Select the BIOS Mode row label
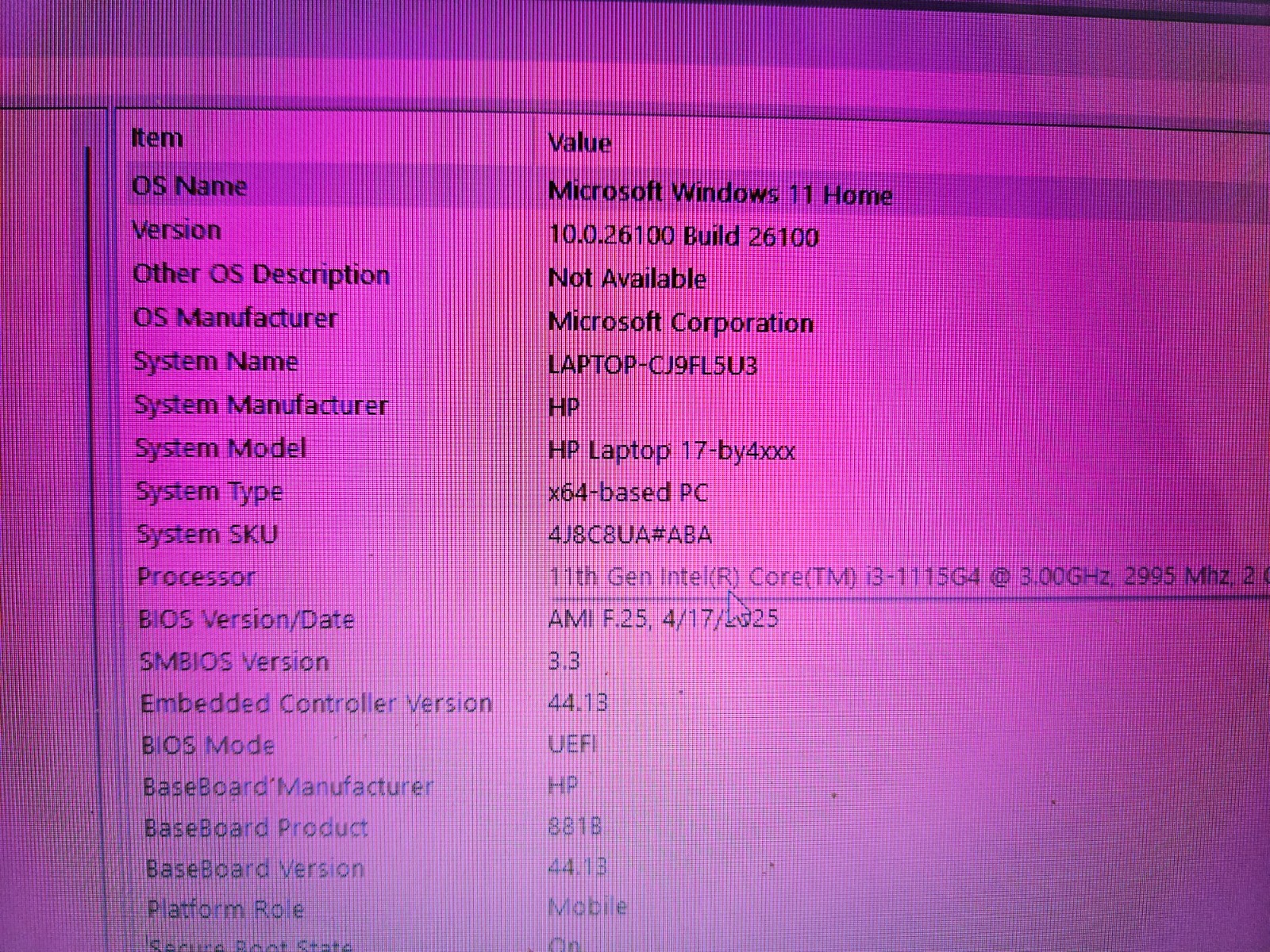Viewport: 1270px width, 952px height. pyautogui.click(x=208, y=745)
